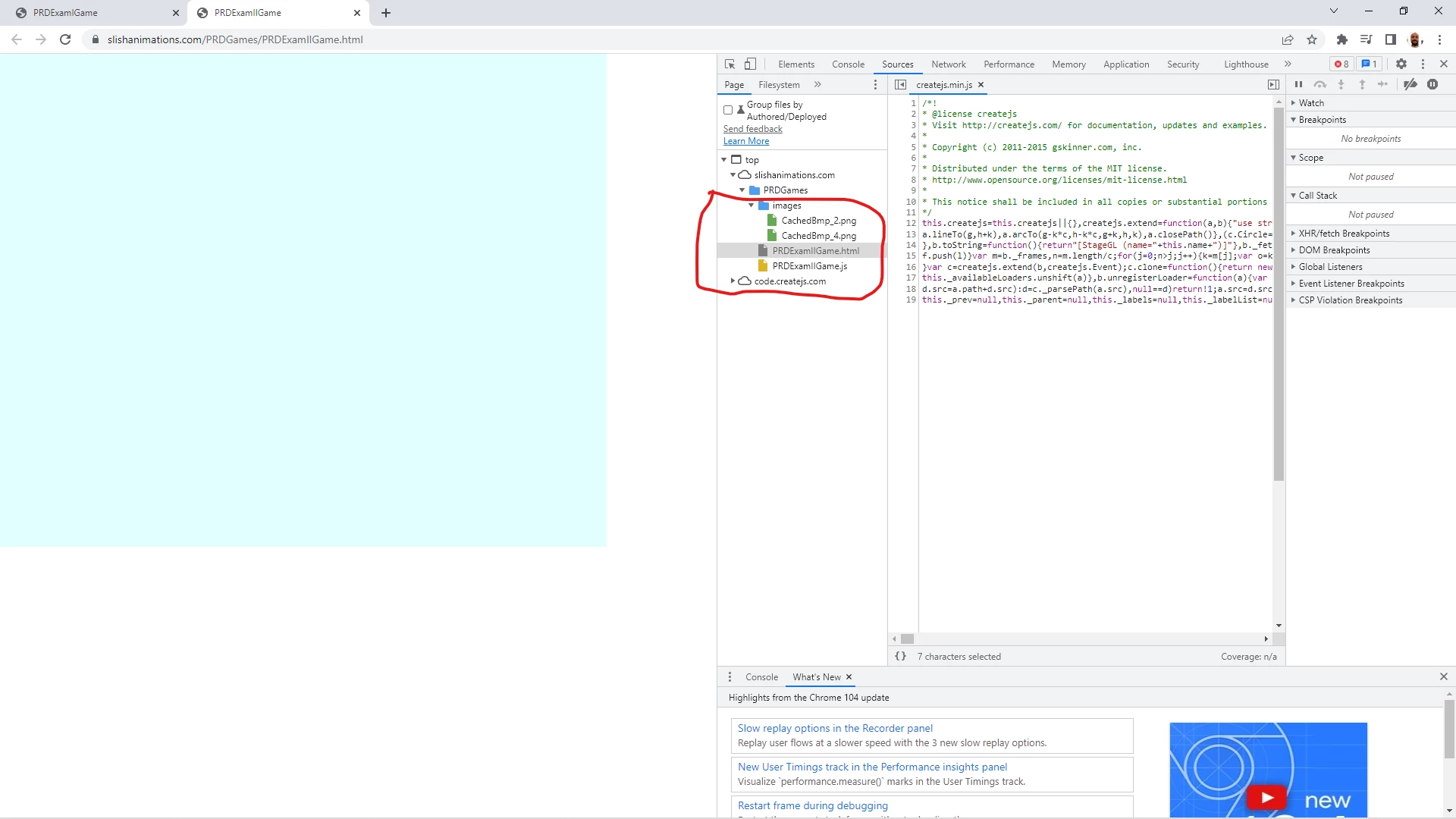This screenshot has width=1456, height=819.
Task: Expand the XHR/fetch Breakpoints section
Action: pyautogui.click(x=1344, y=234)
